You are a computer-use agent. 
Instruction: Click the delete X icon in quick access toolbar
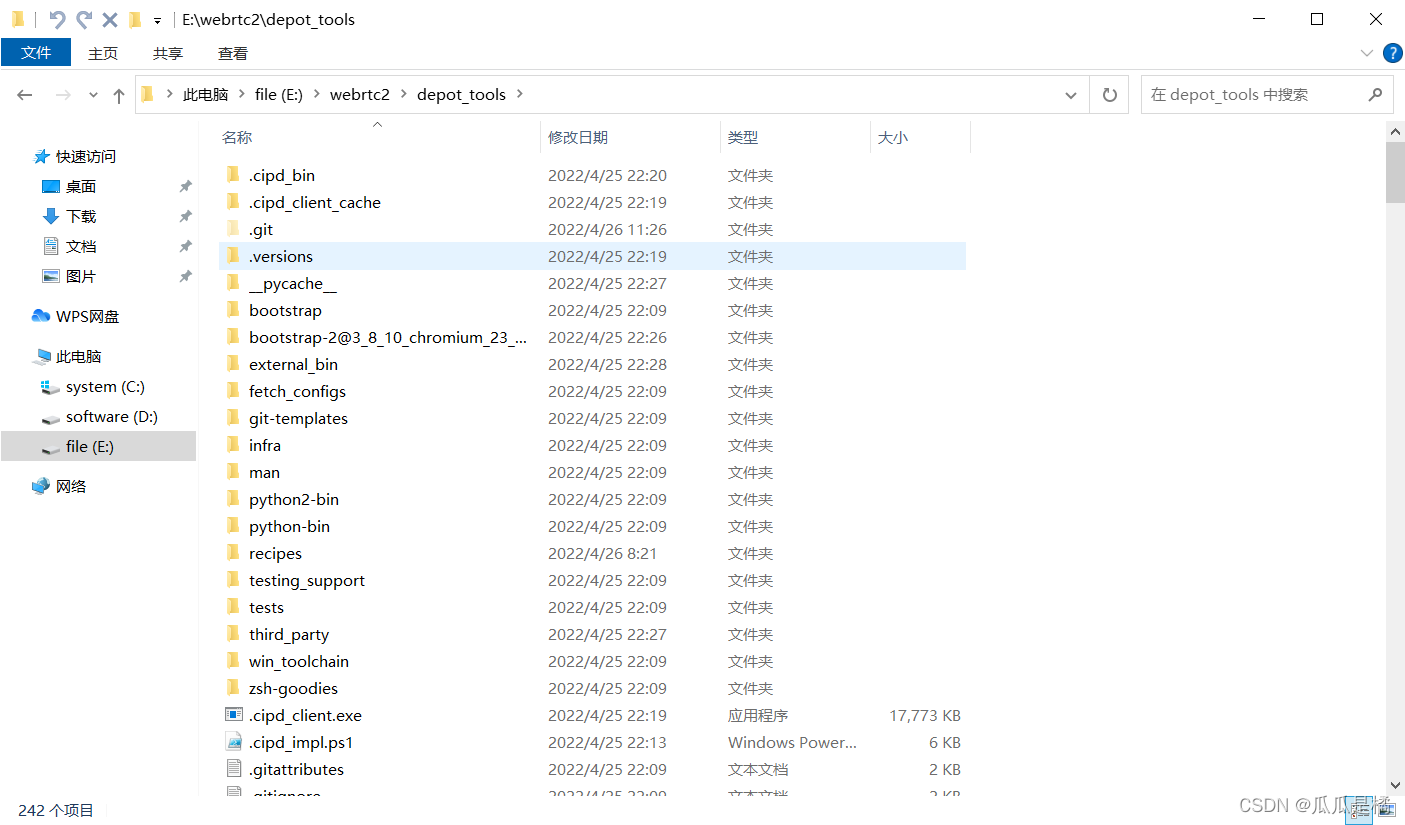(110, 19)
